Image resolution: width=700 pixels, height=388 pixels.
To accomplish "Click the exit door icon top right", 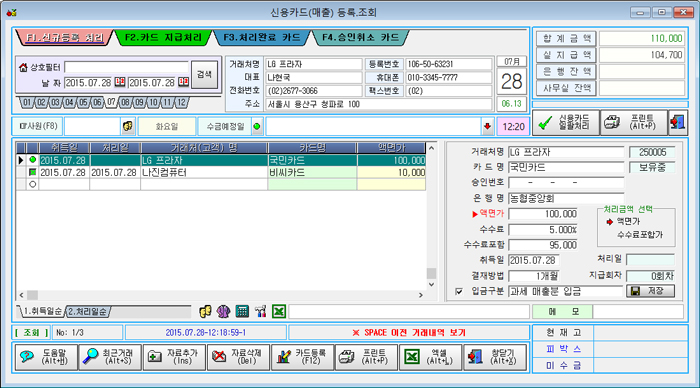I will click(x=677, y=122).
